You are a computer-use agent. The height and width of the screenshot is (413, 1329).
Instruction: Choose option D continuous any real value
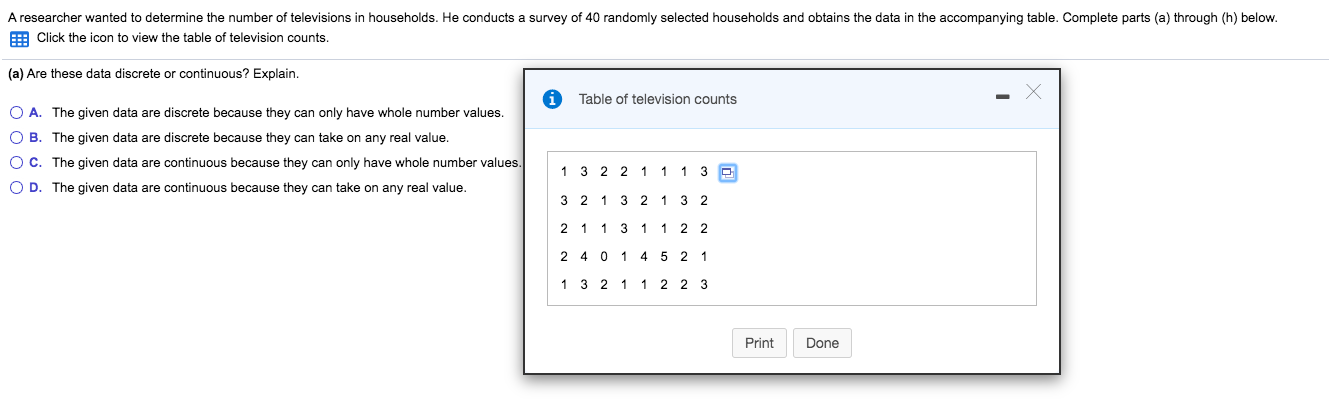click(18, 188)
